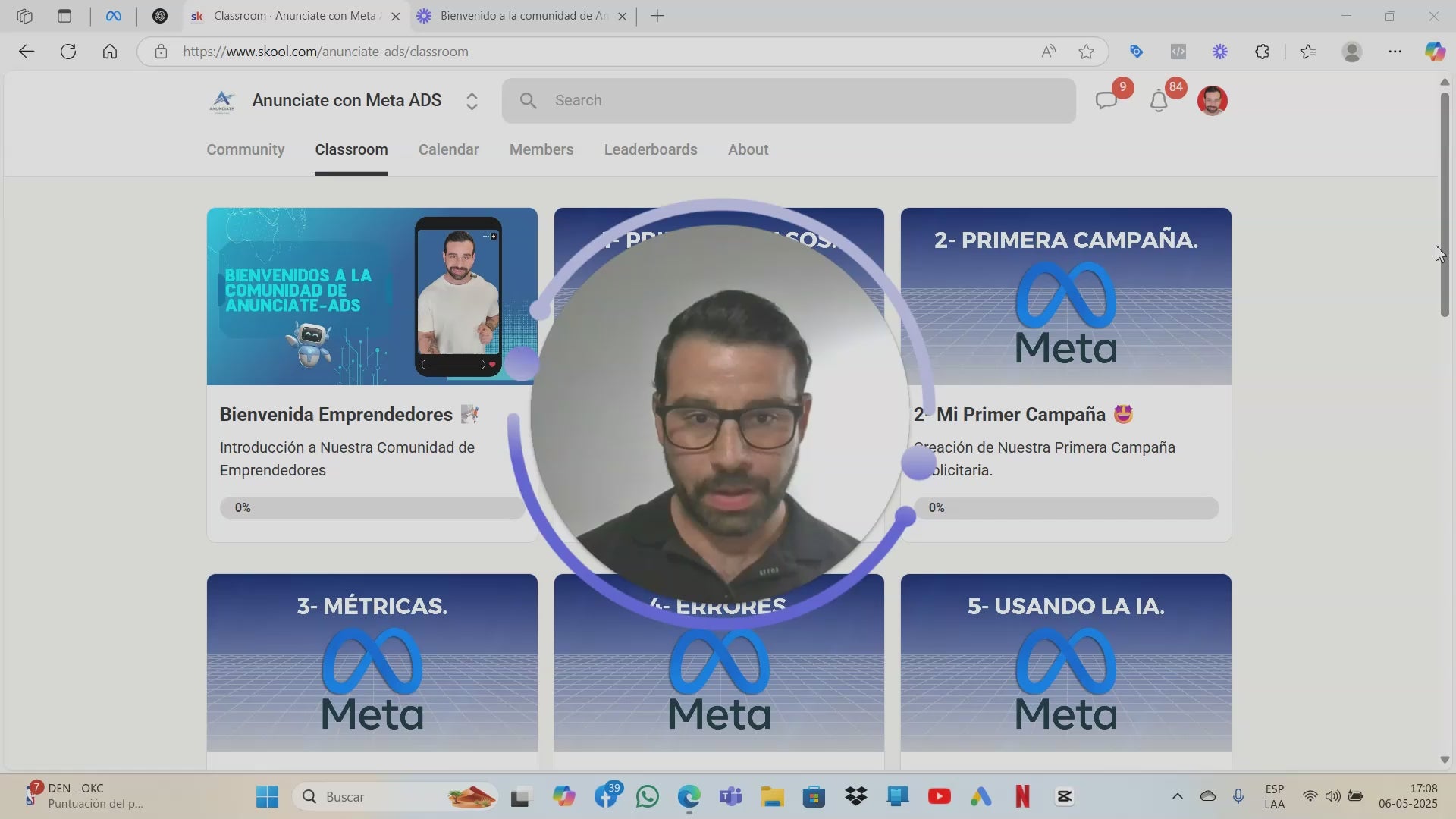
Task: Open the DEN - OKC score widget
Action: (83, 796)
